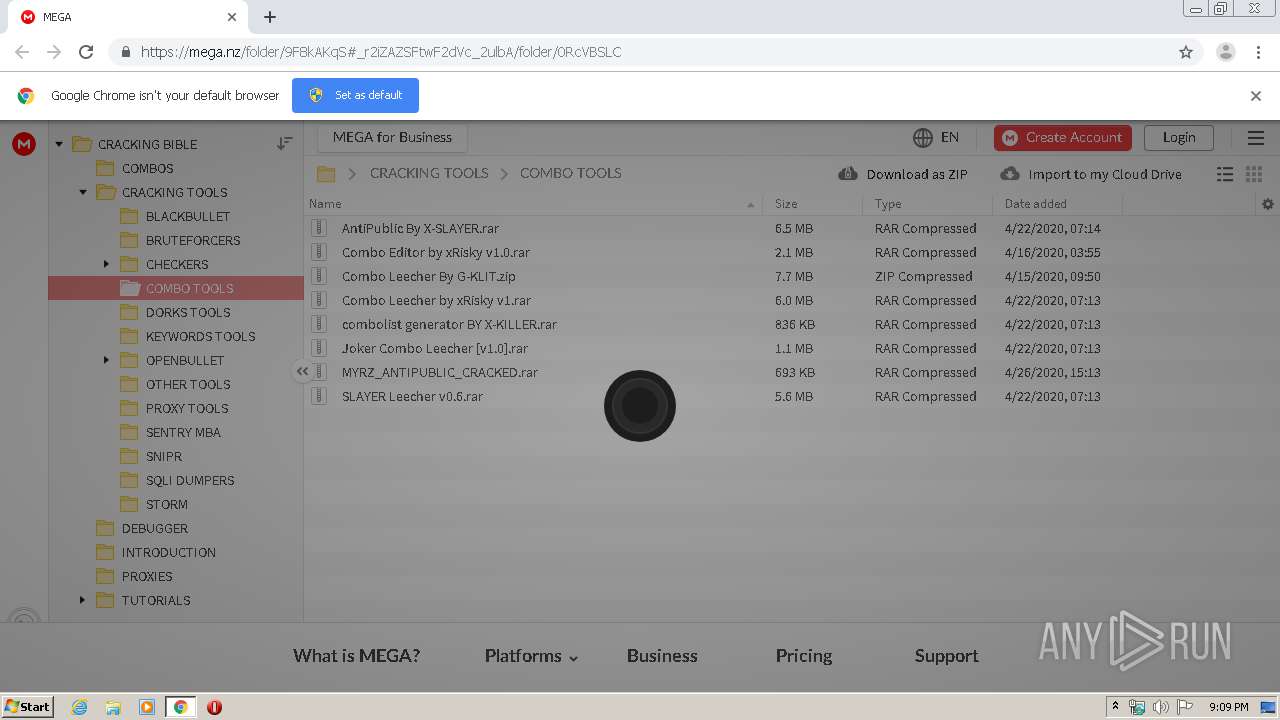Click Set as default button
Viewport: 1280px width, 720px height.
click(355, 95)
